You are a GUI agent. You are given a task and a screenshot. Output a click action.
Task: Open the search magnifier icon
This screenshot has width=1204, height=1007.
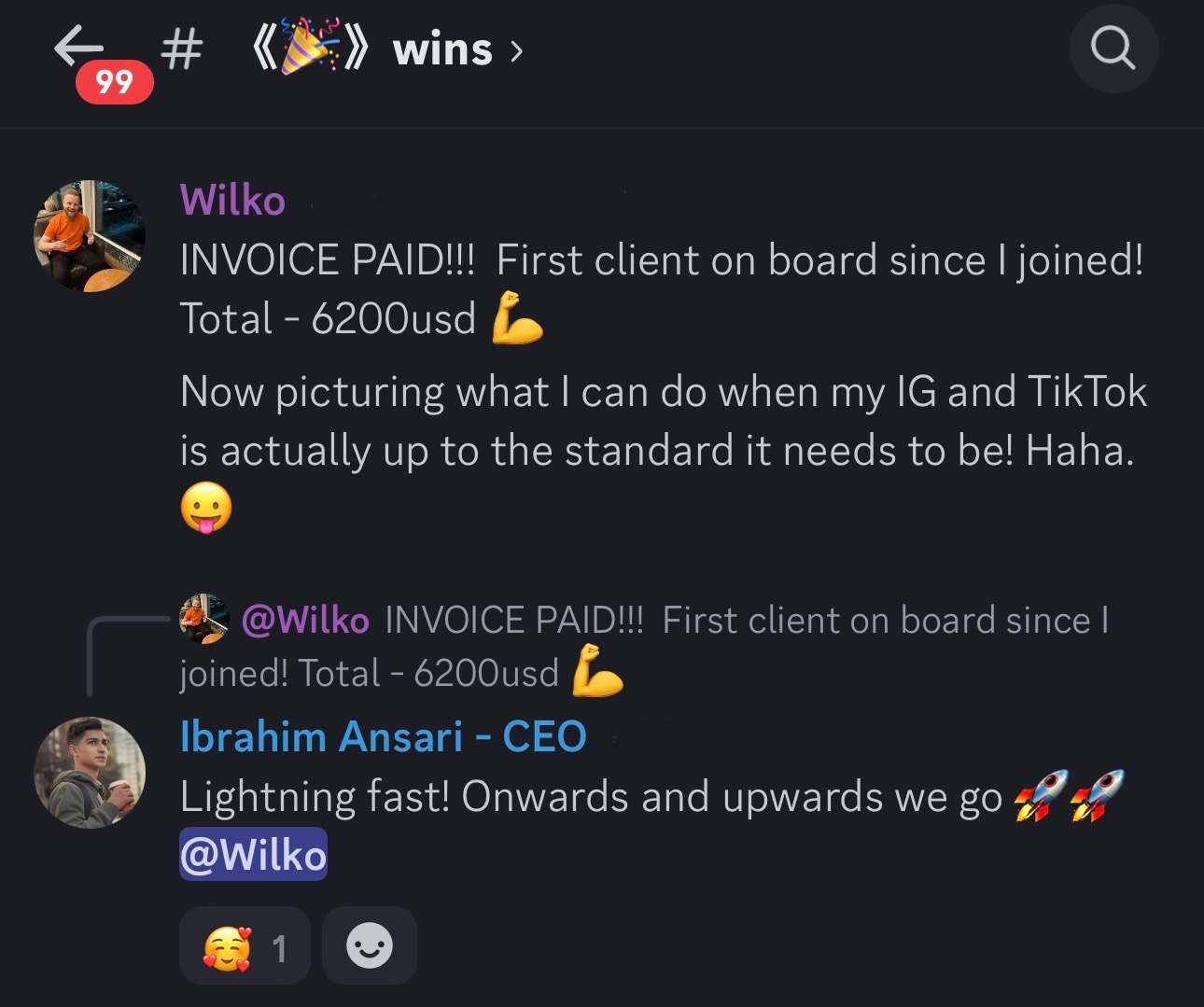tap(1113, 49)
